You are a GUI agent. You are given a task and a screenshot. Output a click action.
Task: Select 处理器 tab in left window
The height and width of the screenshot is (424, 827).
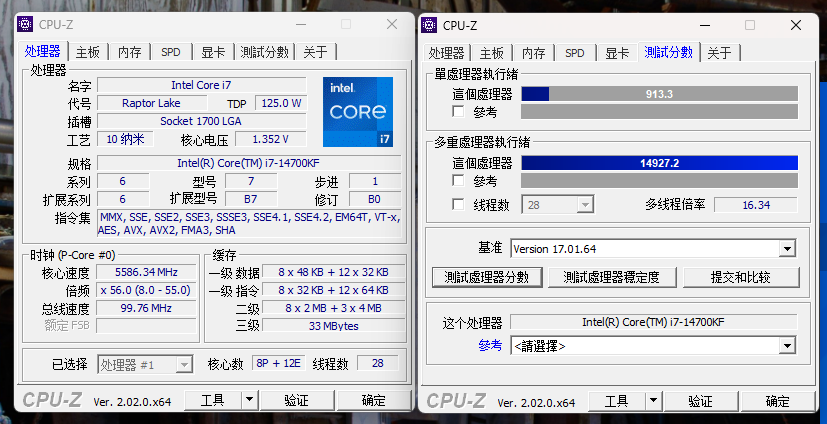[x=43, y=51]
